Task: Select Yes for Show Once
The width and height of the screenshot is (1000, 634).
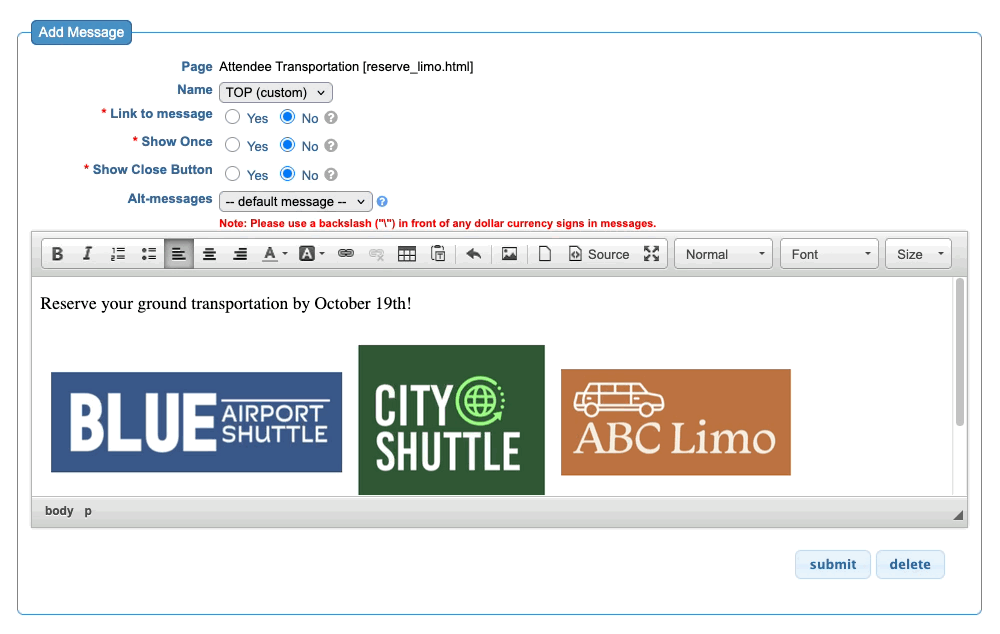Action: (233, 145)
